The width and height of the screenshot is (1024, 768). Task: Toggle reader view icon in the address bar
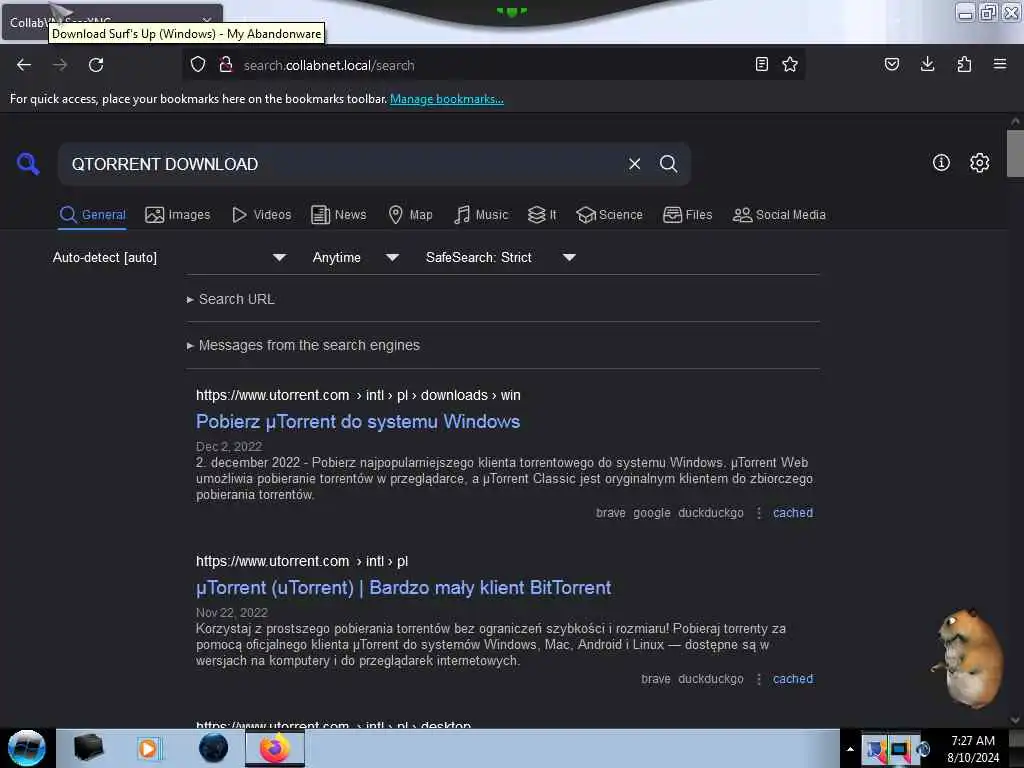(x=761, y=64)
